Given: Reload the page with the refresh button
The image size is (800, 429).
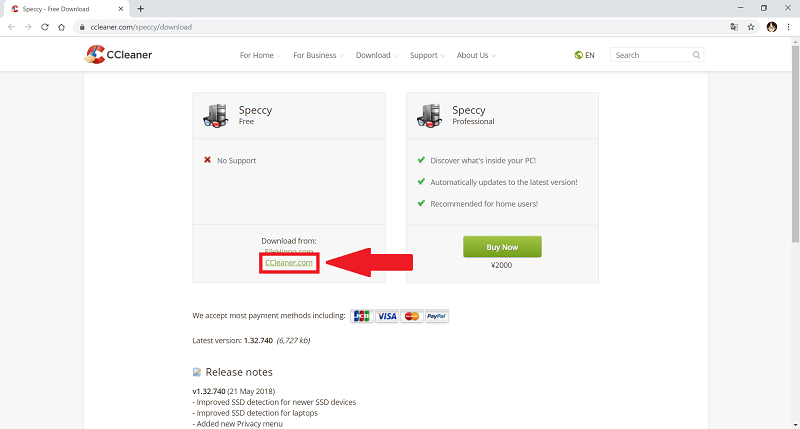Looking at the screenshot, I should click(x=46, y=27).
